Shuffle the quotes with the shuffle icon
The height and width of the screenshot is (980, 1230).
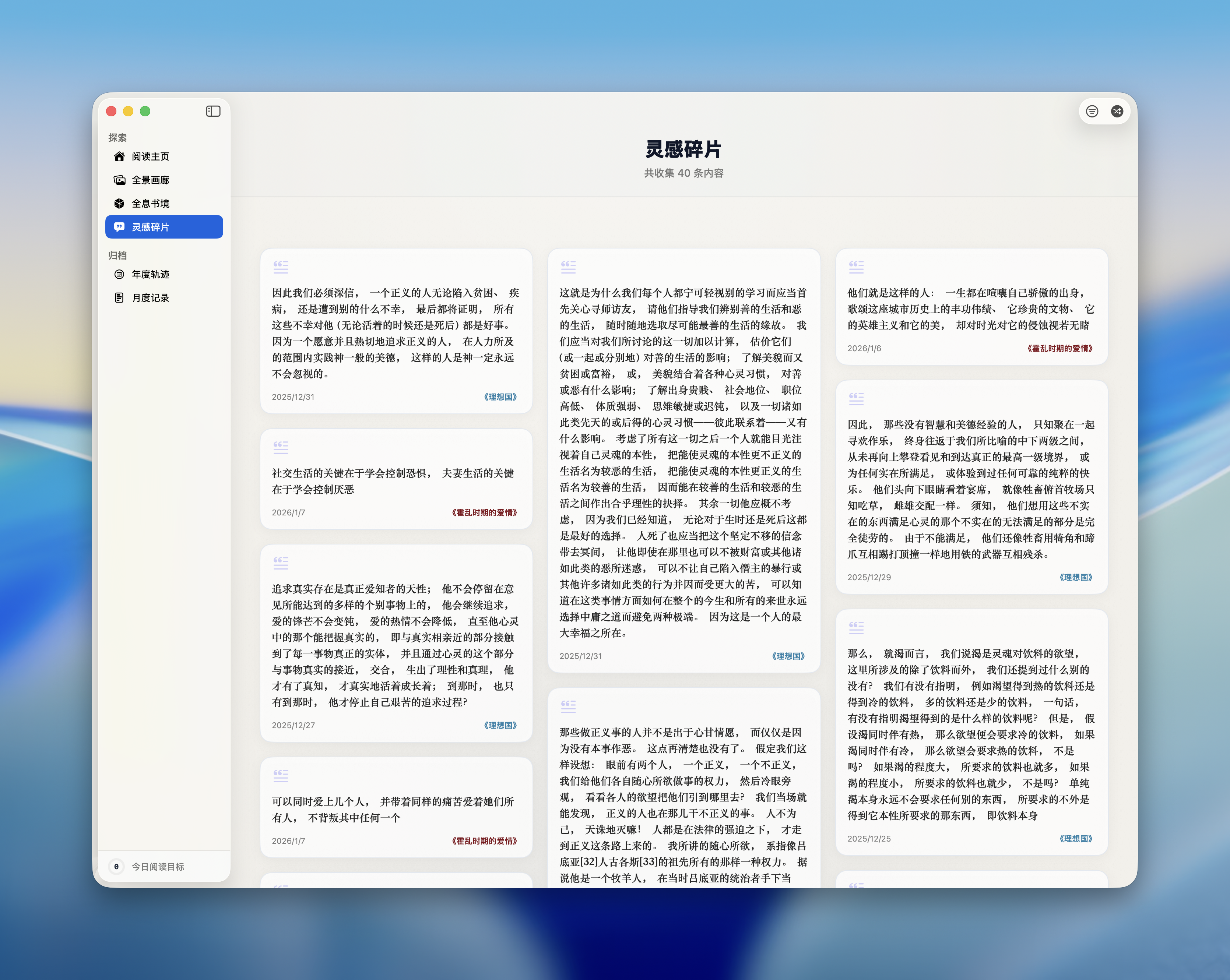tap(1117, 111)
